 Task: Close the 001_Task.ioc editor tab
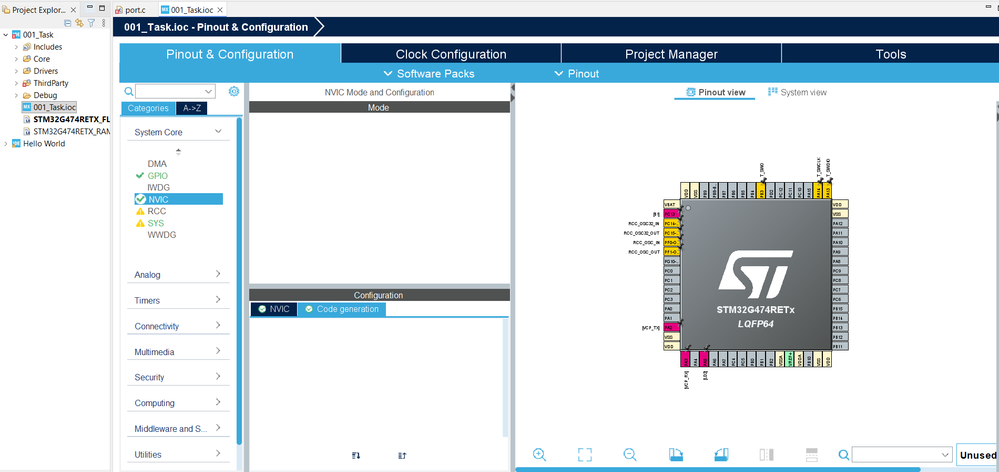point(218,10)
